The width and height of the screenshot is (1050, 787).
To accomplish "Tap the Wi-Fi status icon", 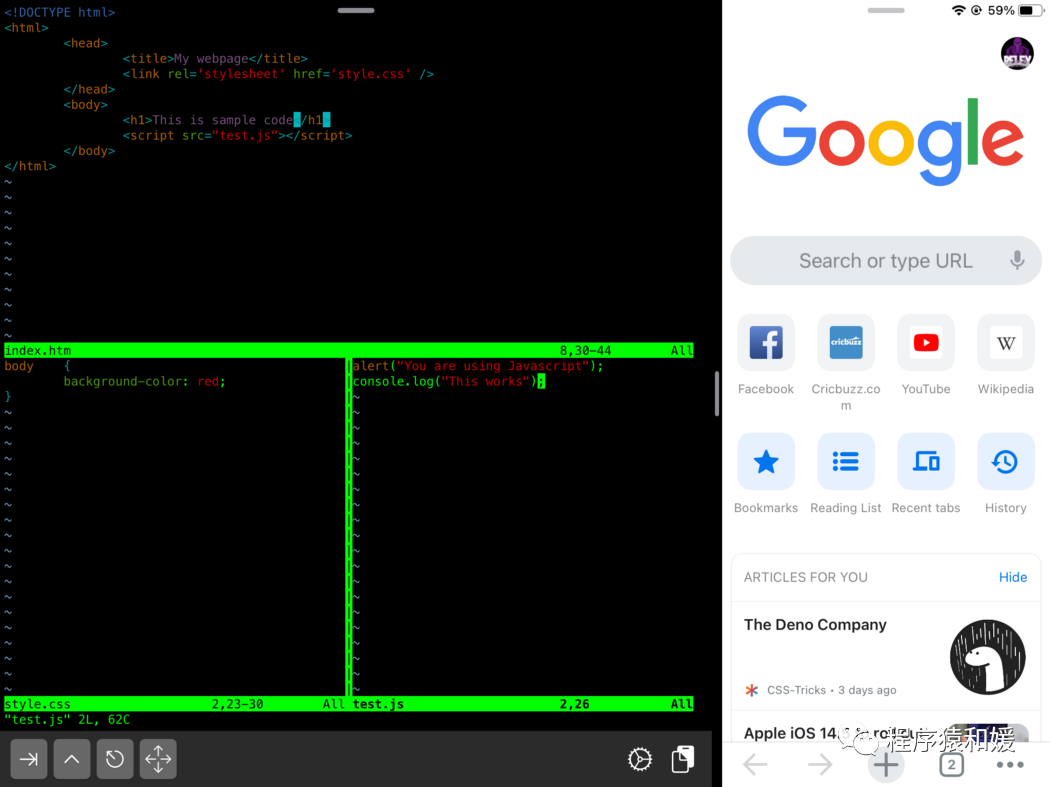I will click(x=958, y=11).
